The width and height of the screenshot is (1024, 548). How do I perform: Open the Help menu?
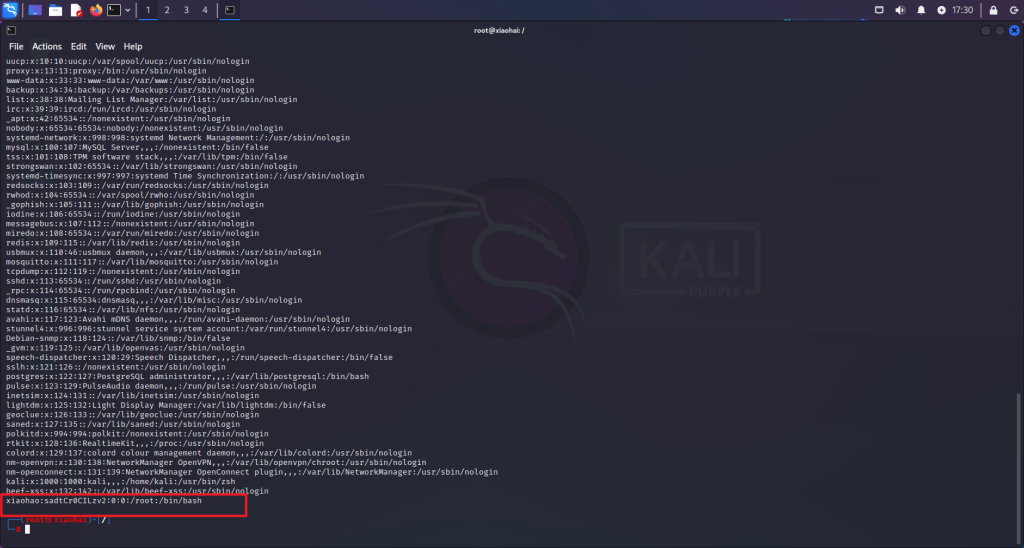[133, 46]
